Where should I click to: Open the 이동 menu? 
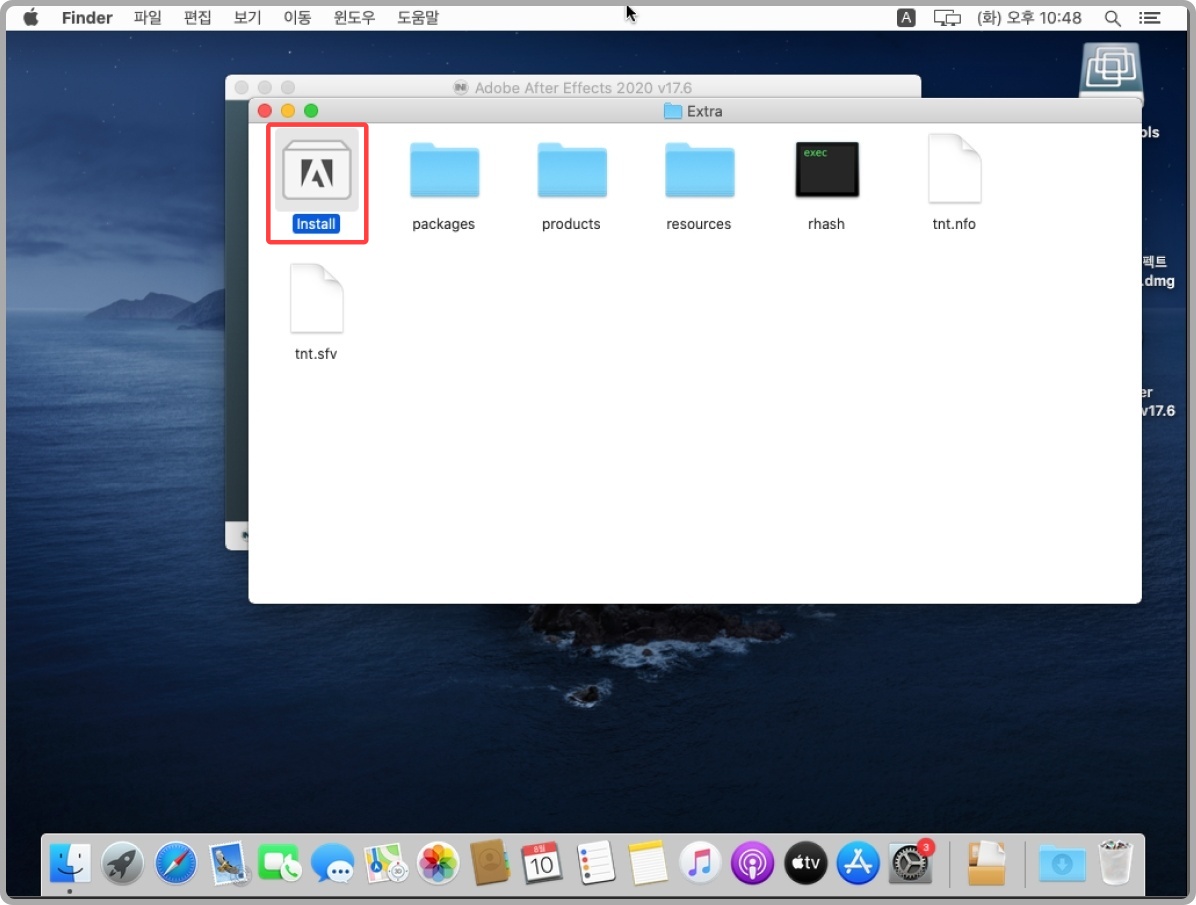[x=297, y=18]
